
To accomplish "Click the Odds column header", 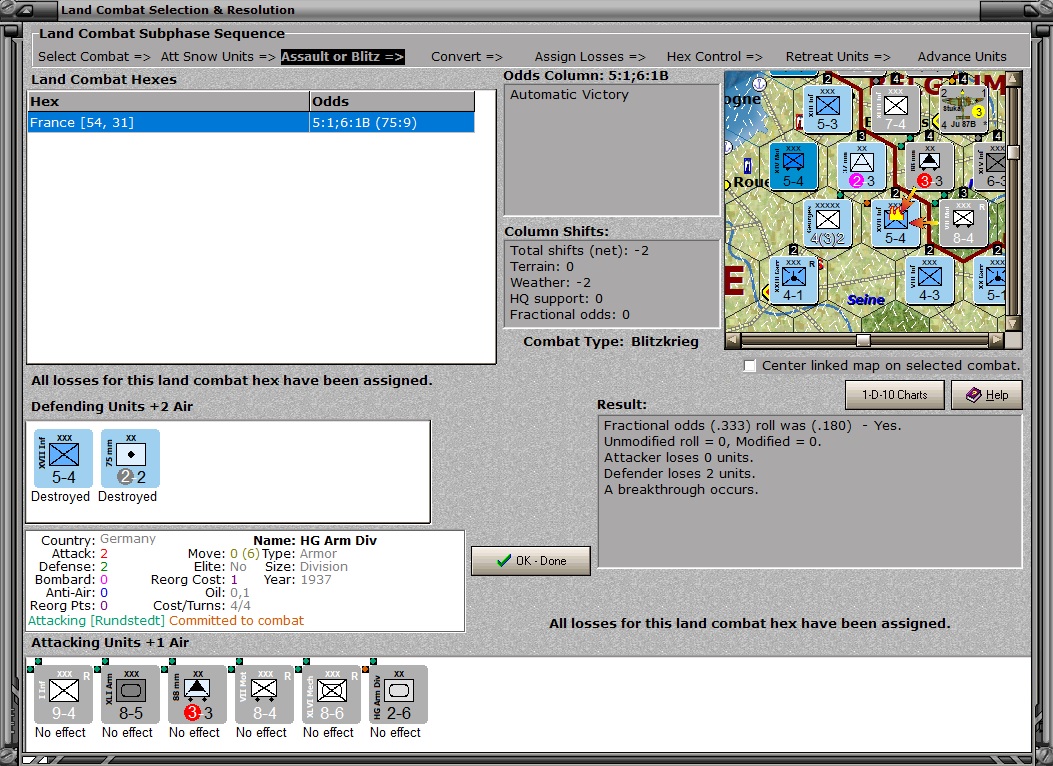I will (392, 101).
